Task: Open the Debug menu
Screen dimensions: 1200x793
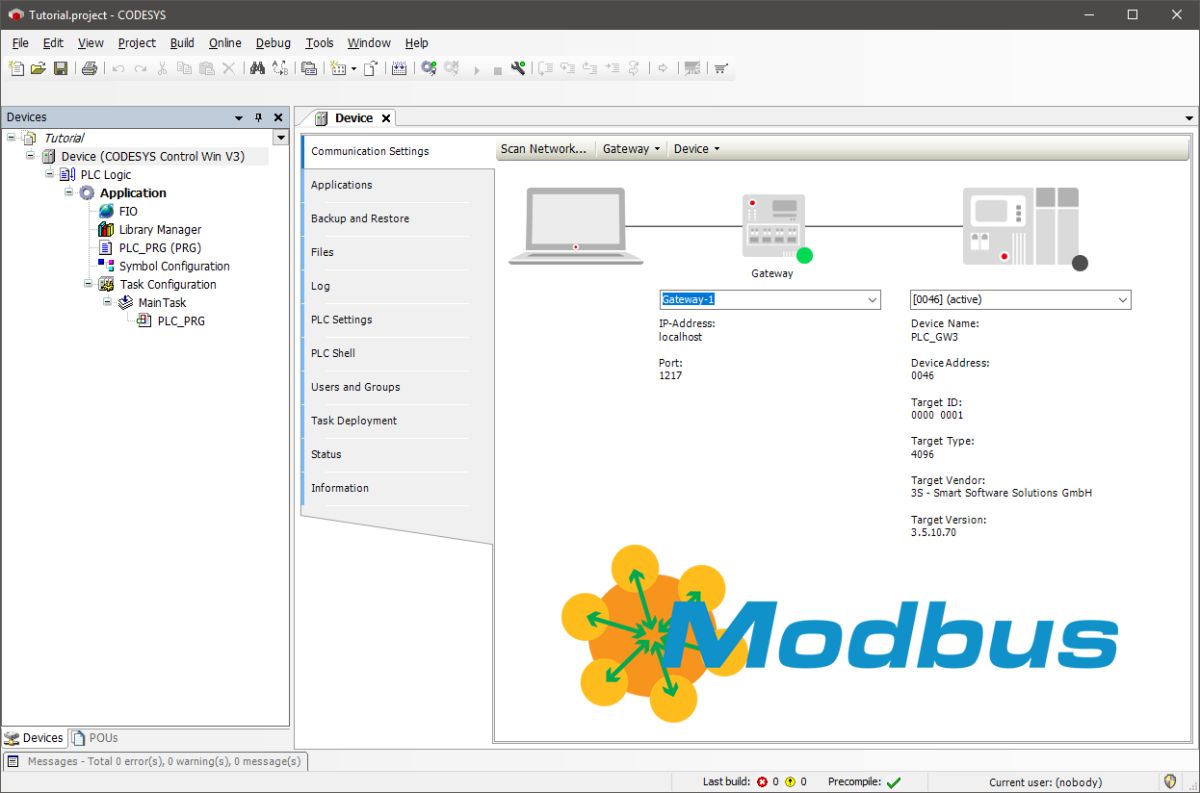Action: pos(273,43)
